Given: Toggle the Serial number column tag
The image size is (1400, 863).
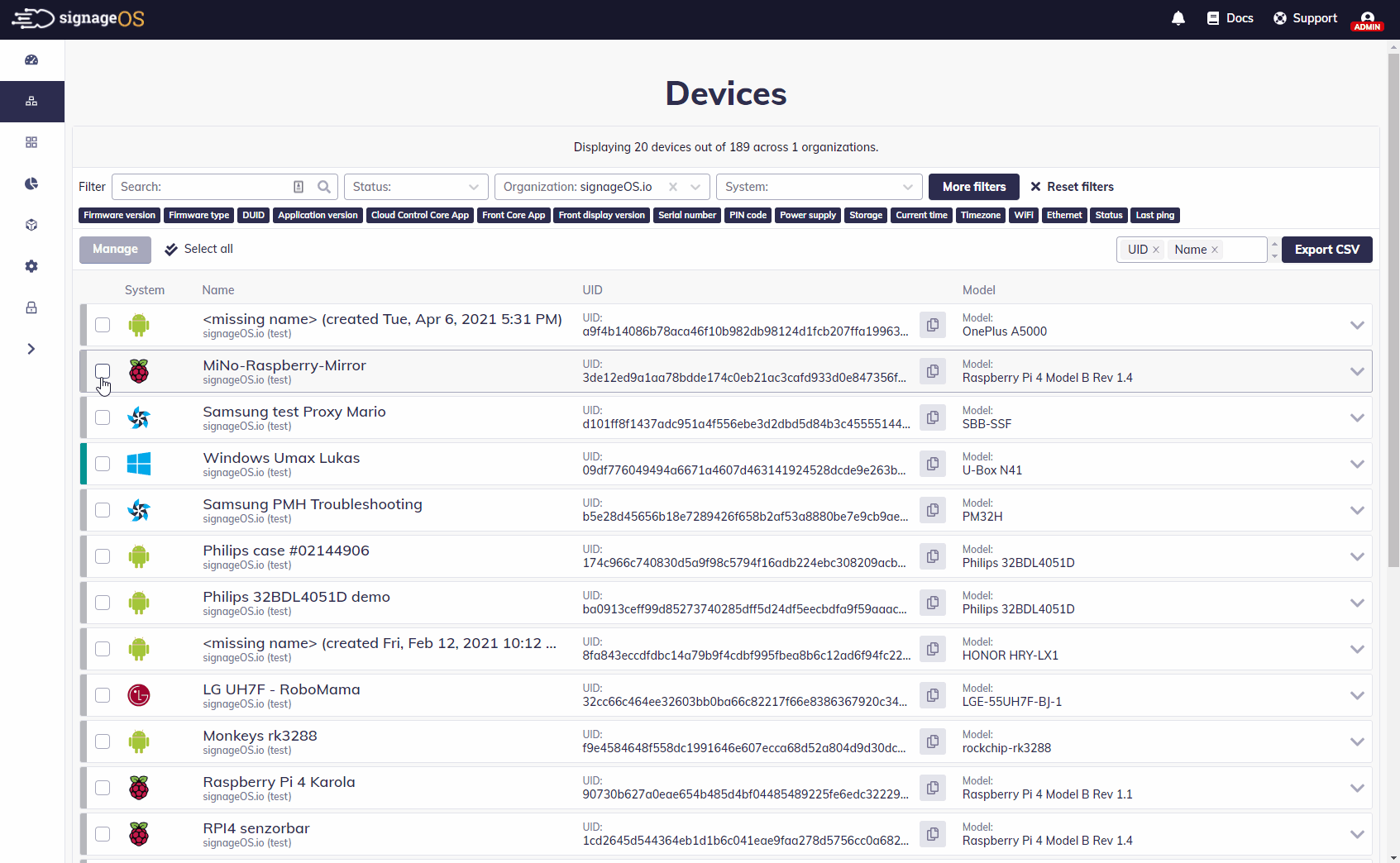Looking at the screenshot, I should coord(686,215).
